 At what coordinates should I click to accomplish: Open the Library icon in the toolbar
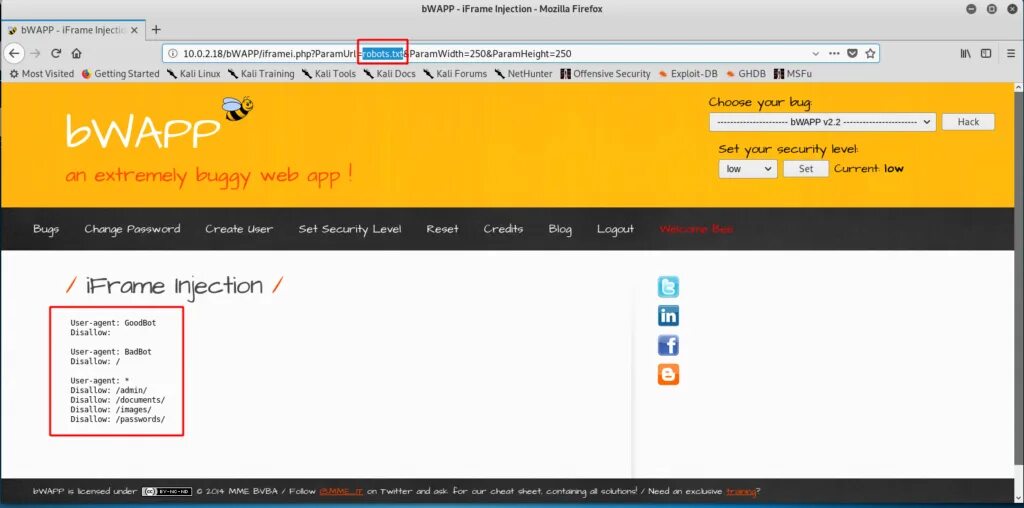(x=965, y=54)
